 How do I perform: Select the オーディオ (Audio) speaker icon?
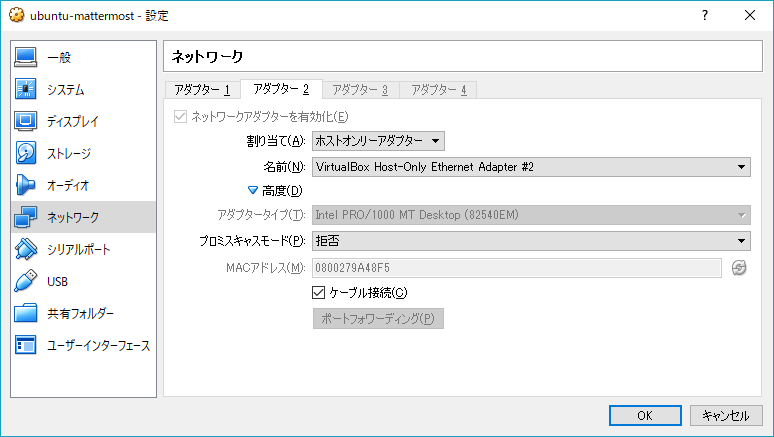tap(26, 186)
